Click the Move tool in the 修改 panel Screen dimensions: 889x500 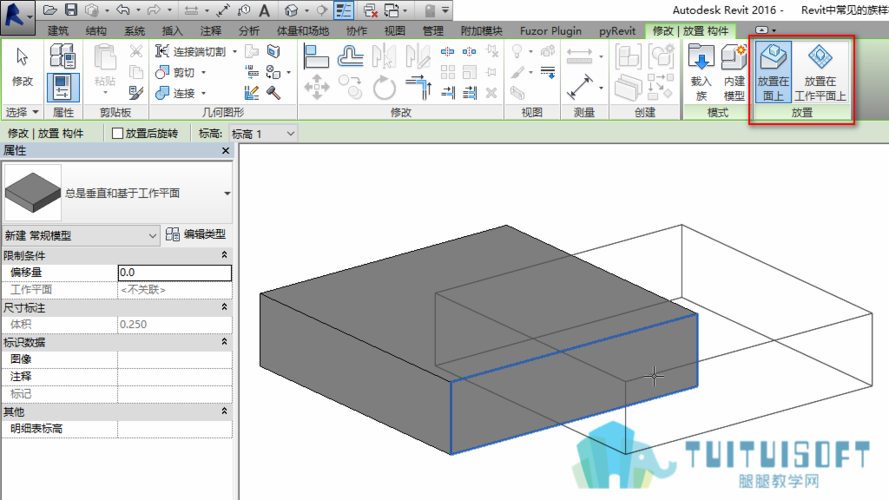317,88
